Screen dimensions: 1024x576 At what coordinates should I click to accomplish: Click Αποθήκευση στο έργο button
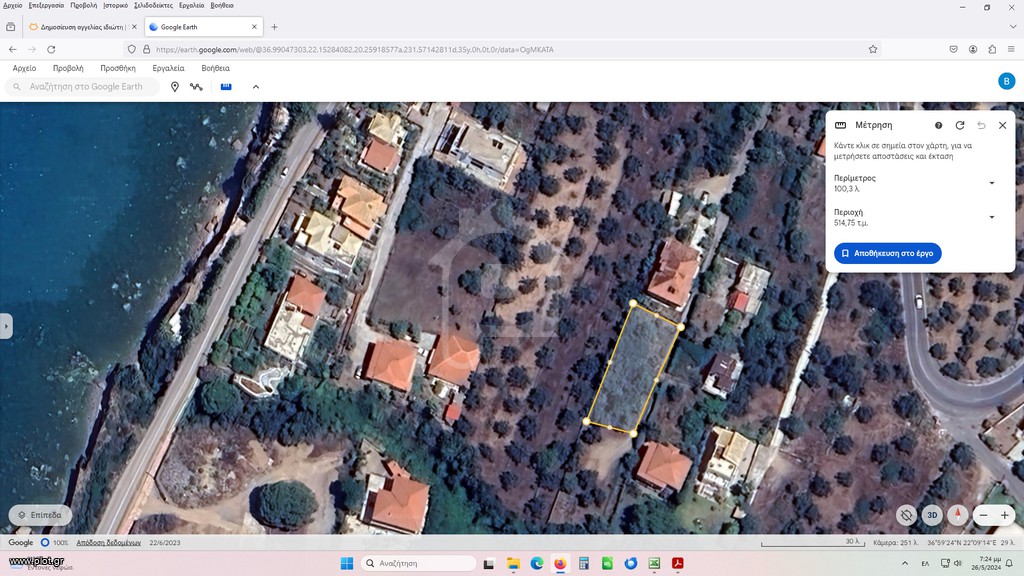coord(888,253)
